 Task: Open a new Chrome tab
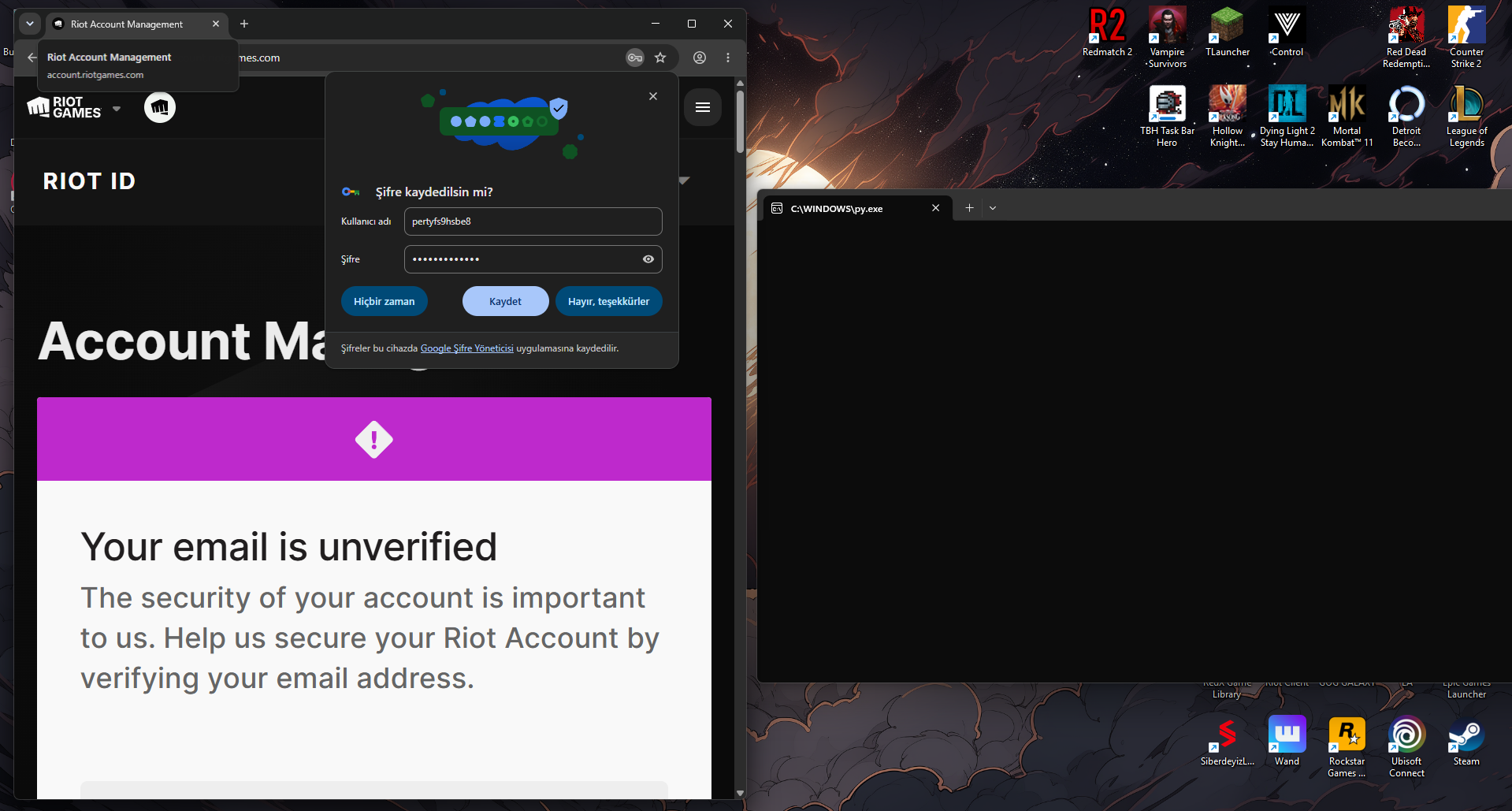click(x=244, y=24)
